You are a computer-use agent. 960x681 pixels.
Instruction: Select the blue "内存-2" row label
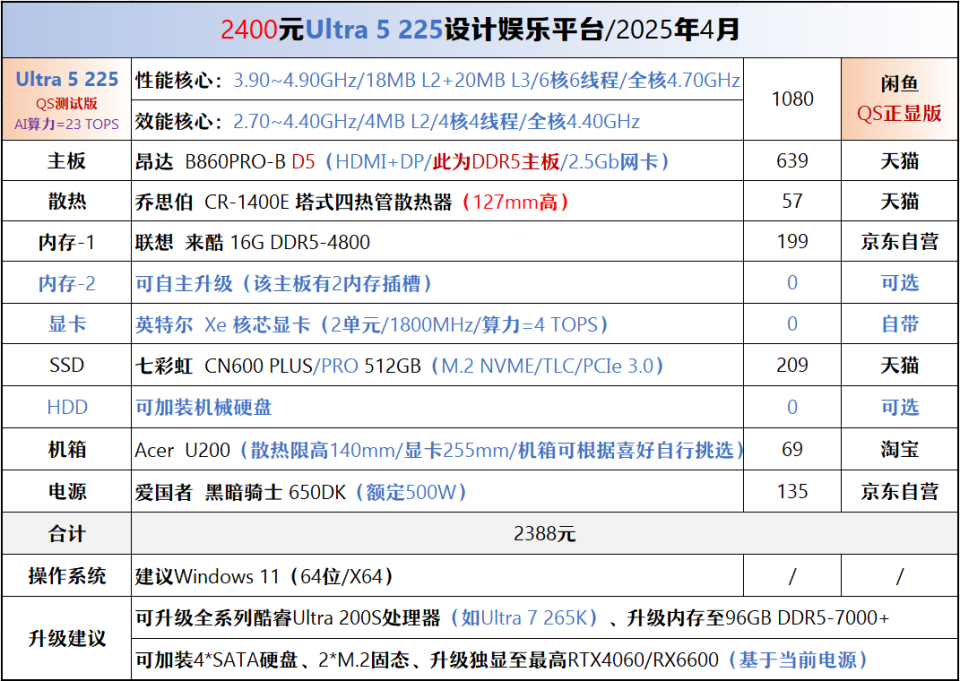click(x=67, y=284)
